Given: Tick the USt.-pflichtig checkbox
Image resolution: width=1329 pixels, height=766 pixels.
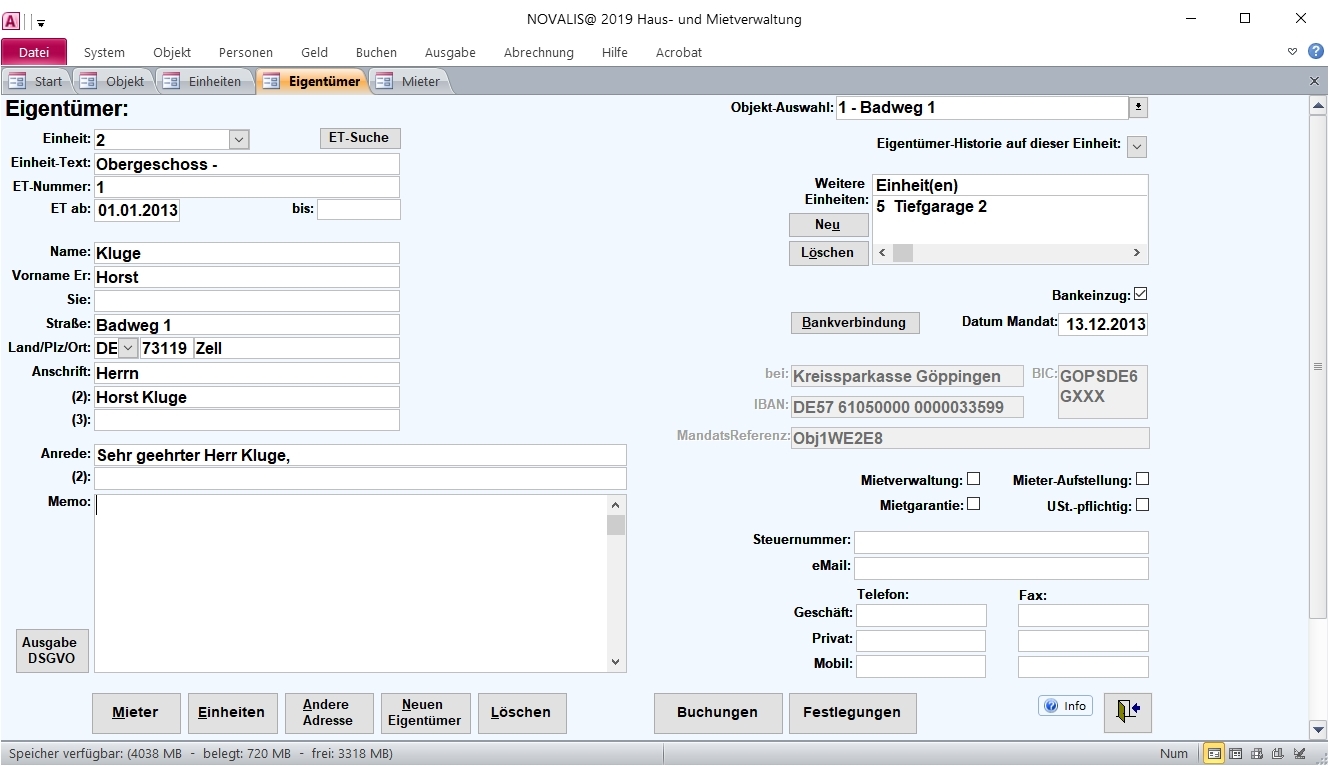Looking at the screenshot, I should point(1143,505).
